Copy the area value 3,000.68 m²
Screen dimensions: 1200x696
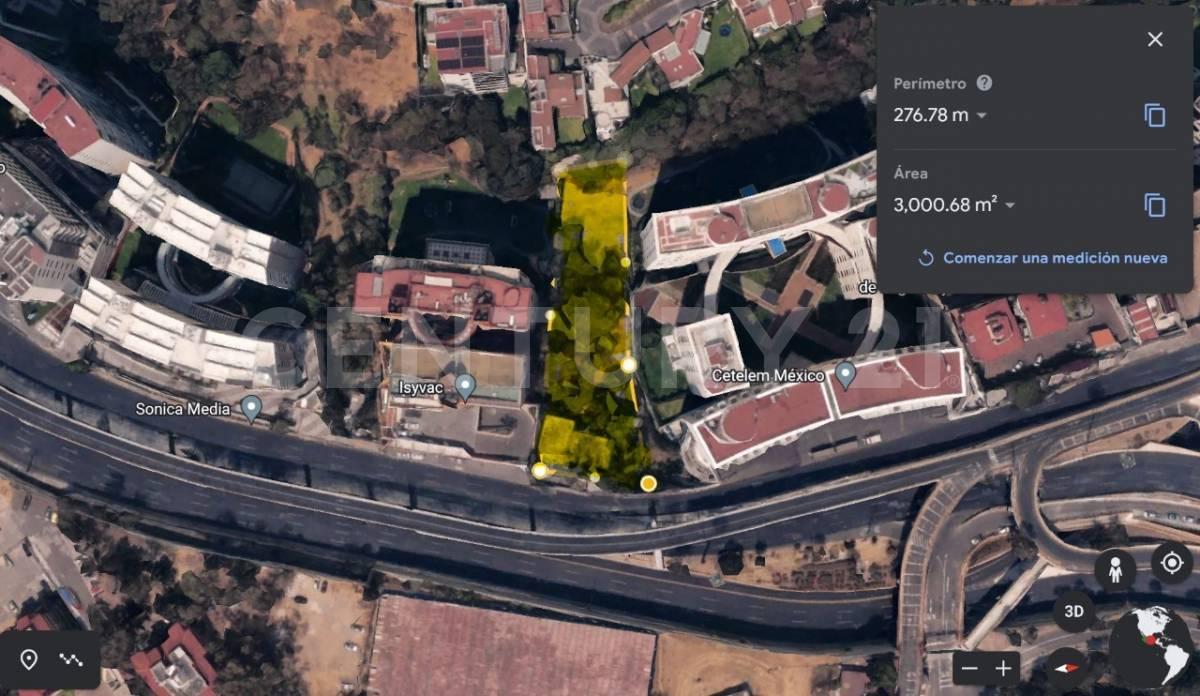tap(1155, 205)
